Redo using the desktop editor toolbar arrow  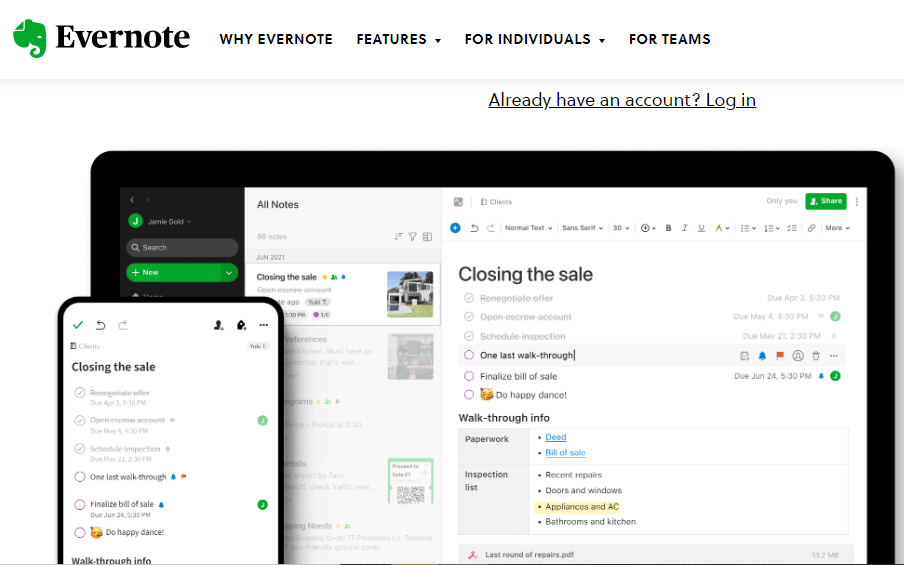[x=491, y=228]
